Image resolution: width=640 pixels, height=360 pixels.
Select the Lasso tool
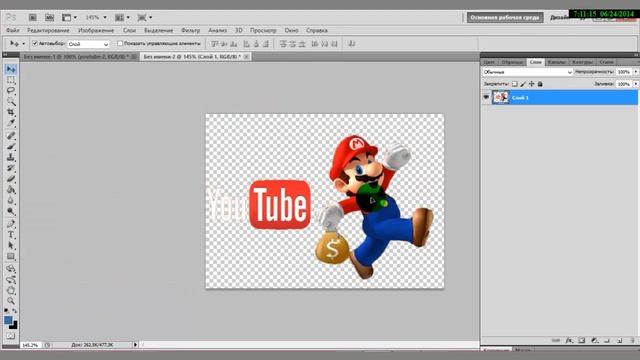coord(11,91)
